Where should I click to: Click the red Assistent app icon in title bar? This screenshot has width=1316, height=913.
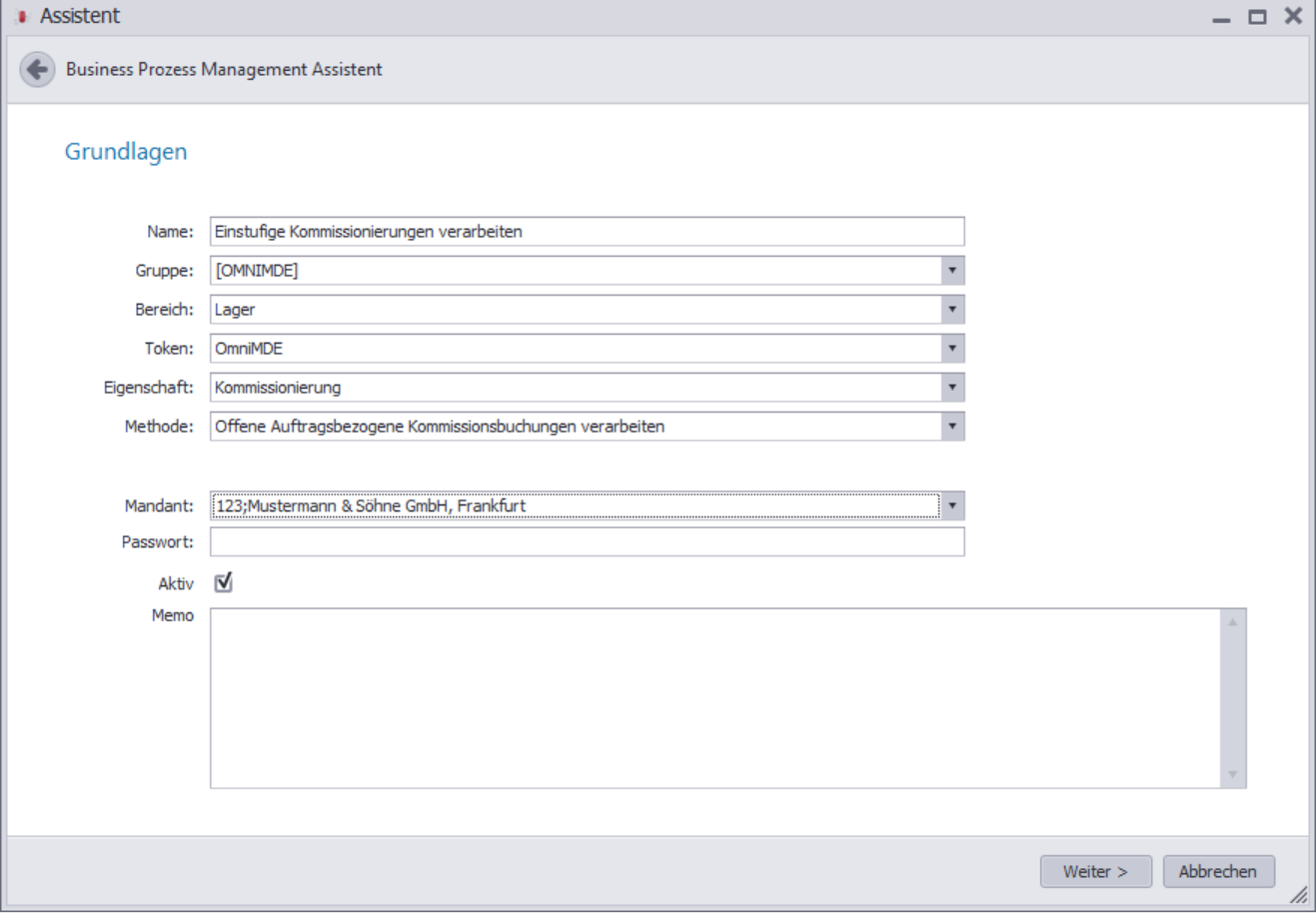22,17
